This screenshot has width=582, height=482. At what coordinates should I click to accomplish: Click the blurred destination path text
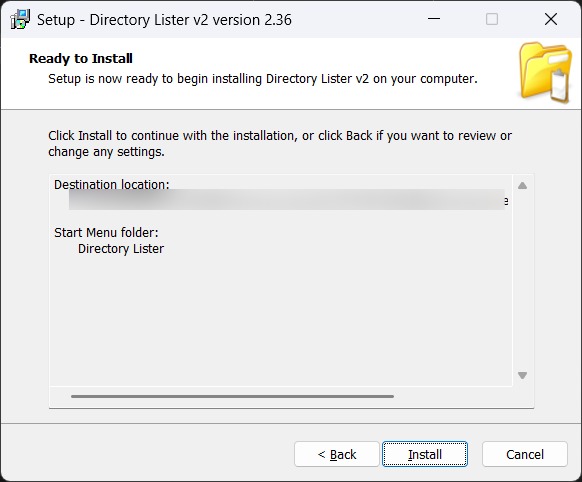click(x=287, y=200)
